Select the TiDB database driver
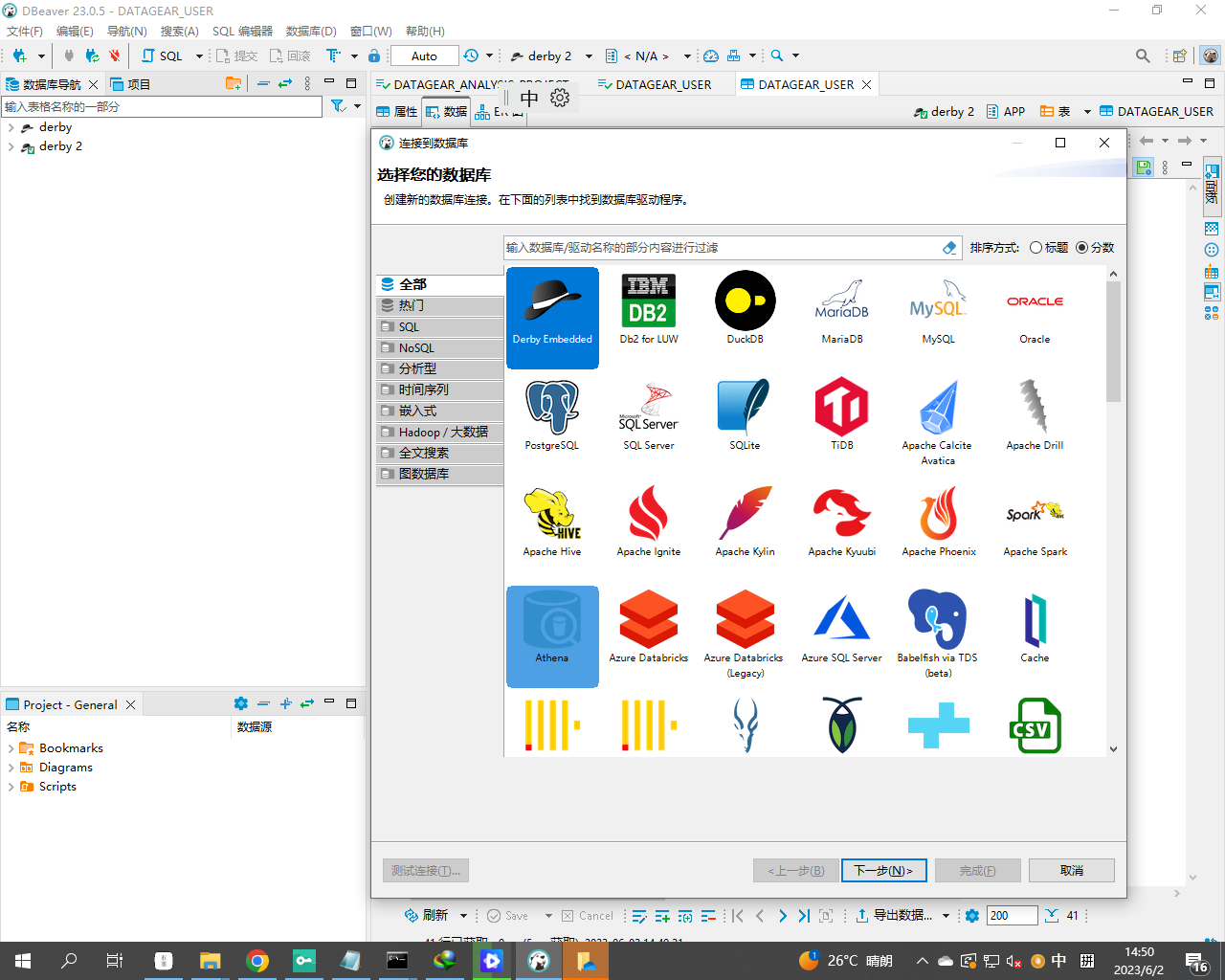Image resolution: width=1225 pixels, height=980 pixels. 842,415
